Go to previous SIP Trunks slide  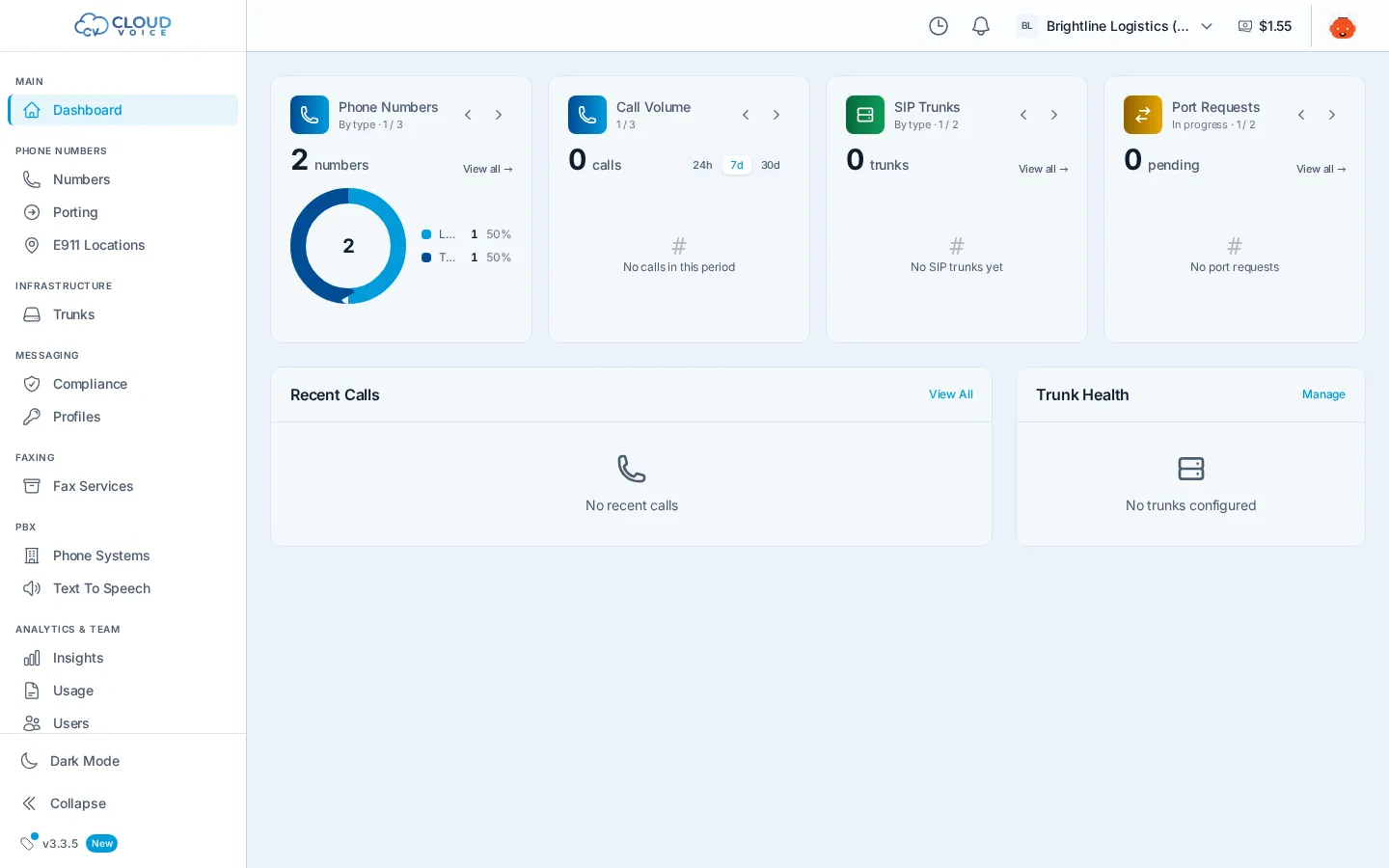tap(1023, 115)
